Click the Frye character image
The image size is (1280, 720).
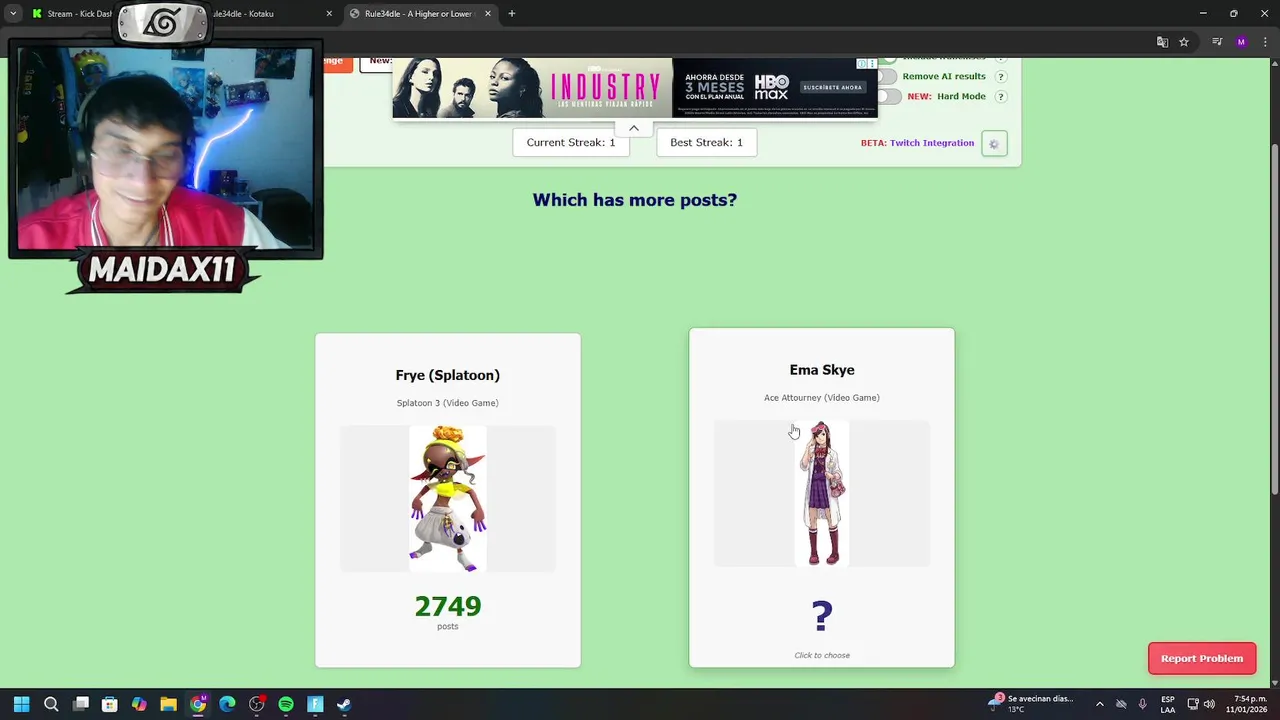[448, 498]
